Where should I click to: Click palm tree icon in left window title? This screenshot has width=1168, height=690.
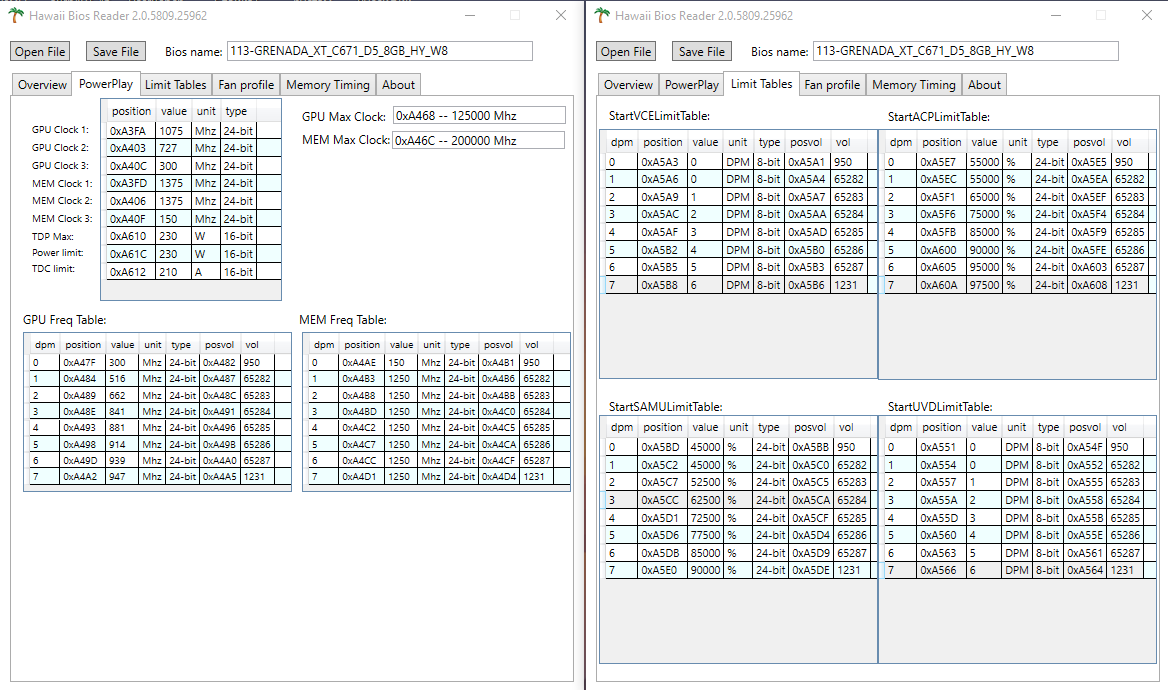pos(16,15)
